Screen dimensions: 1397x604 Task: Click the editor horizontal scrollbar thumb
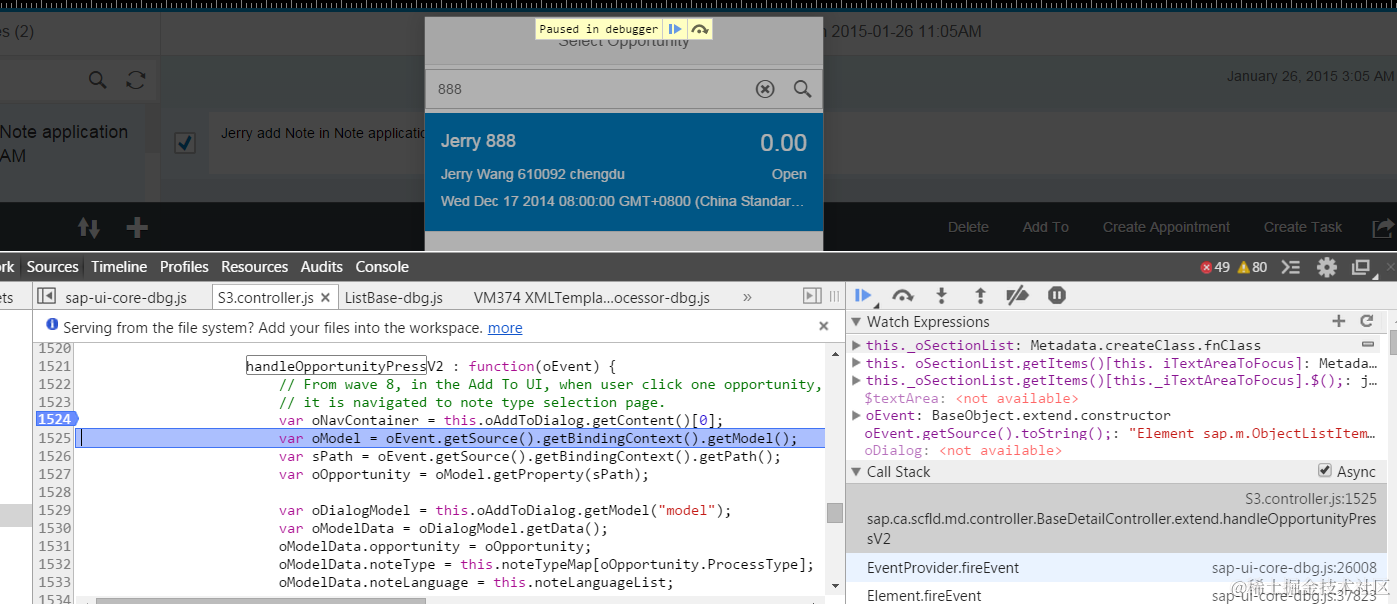pos(261,600)
